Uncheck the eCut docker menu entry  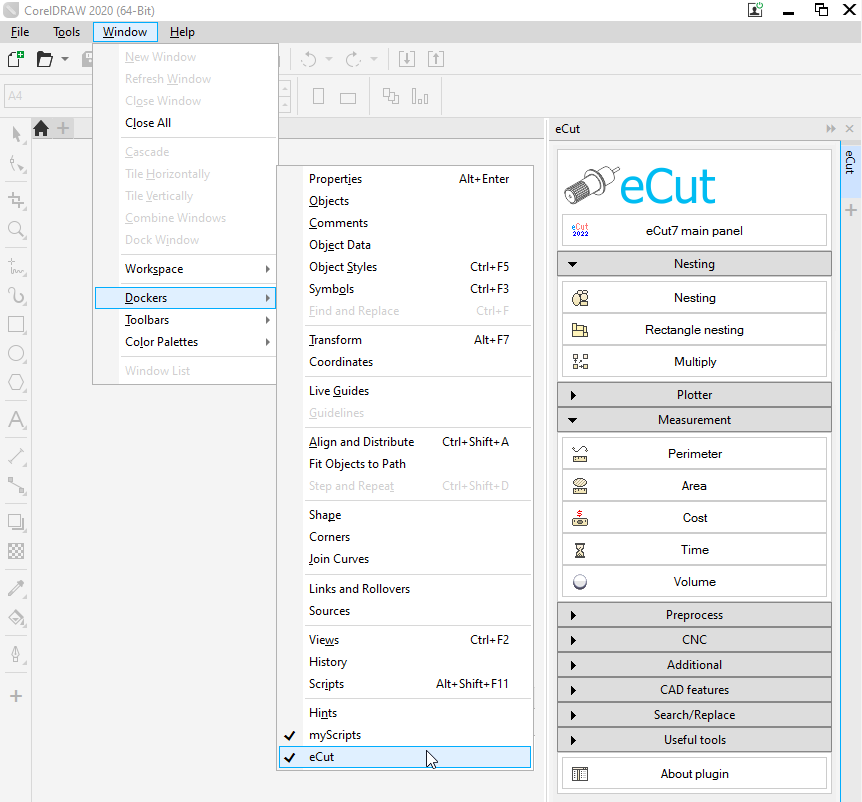(321, 757)
